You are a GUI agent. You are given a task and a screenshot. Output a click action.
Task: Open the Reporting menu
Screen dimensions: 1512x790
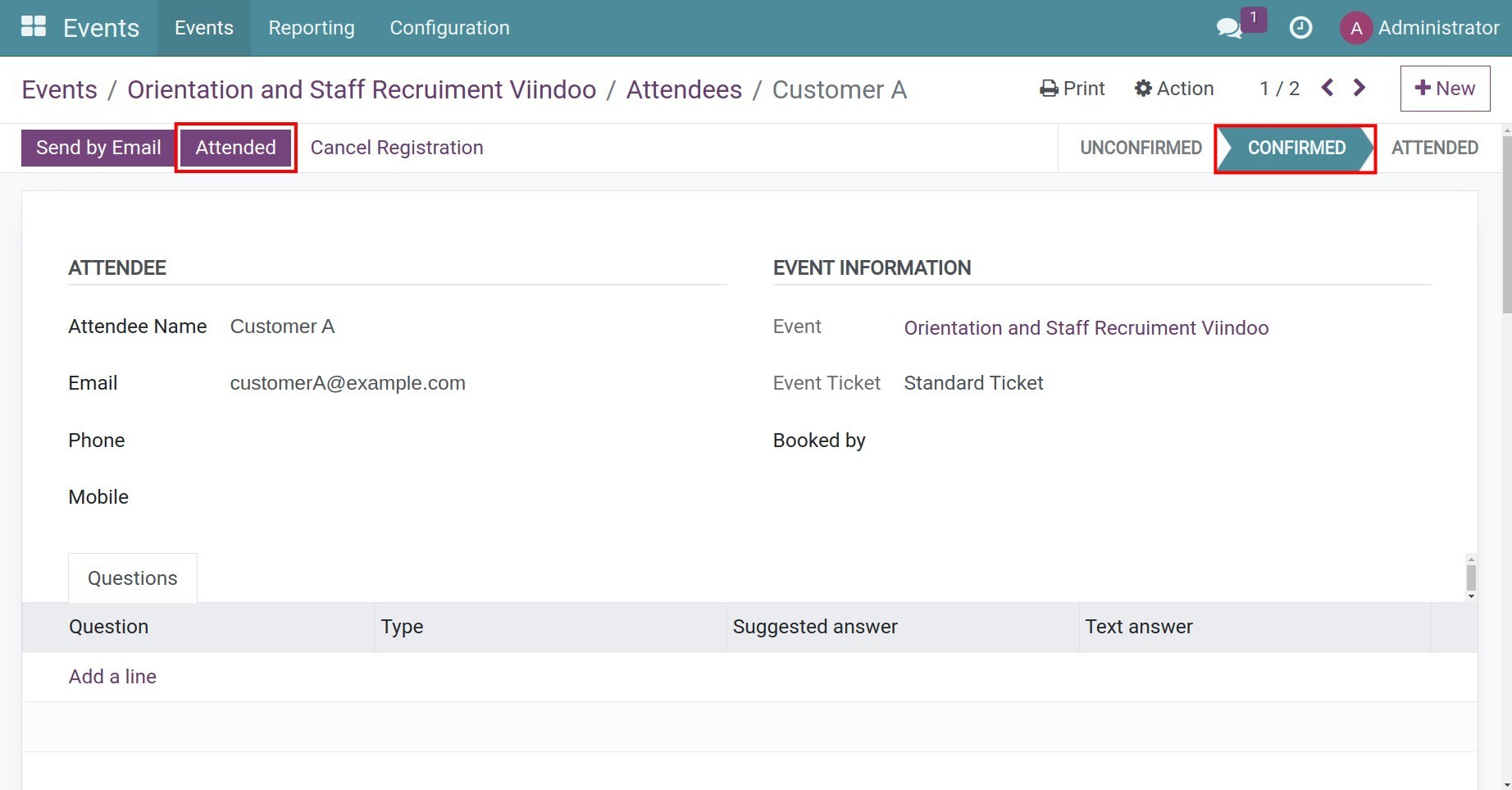pos(312,28)
